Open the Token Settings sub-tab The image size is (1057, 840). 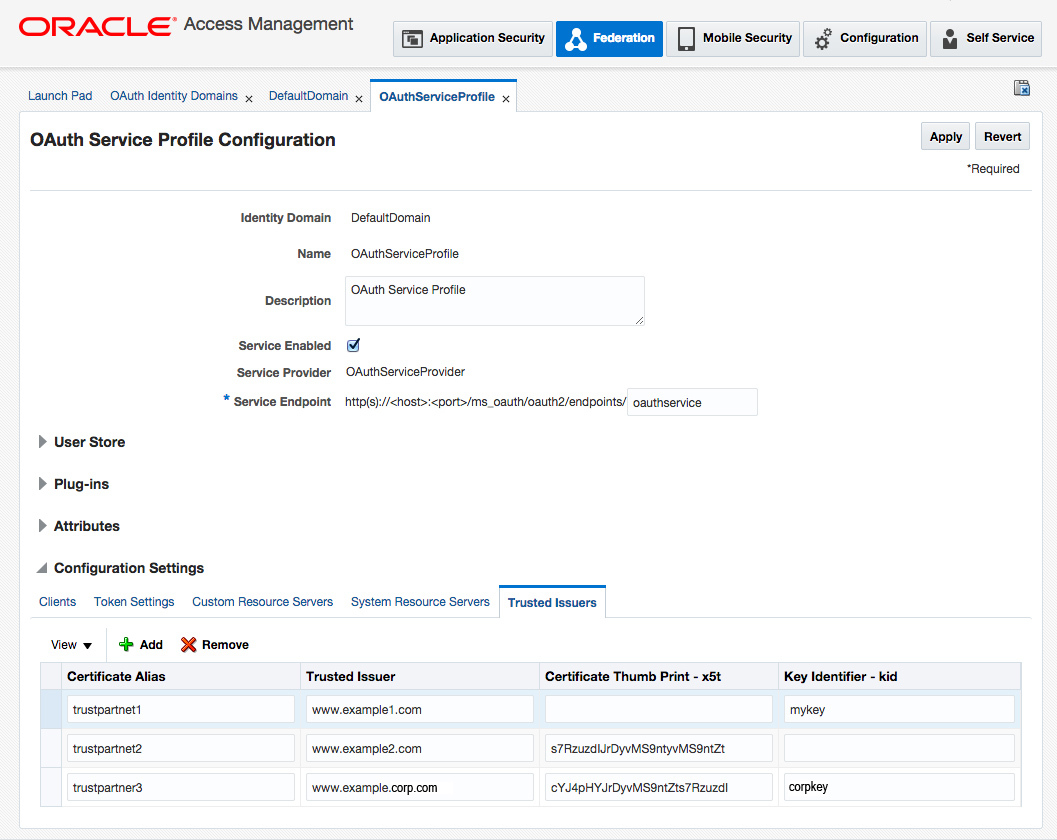click(133, 601)
